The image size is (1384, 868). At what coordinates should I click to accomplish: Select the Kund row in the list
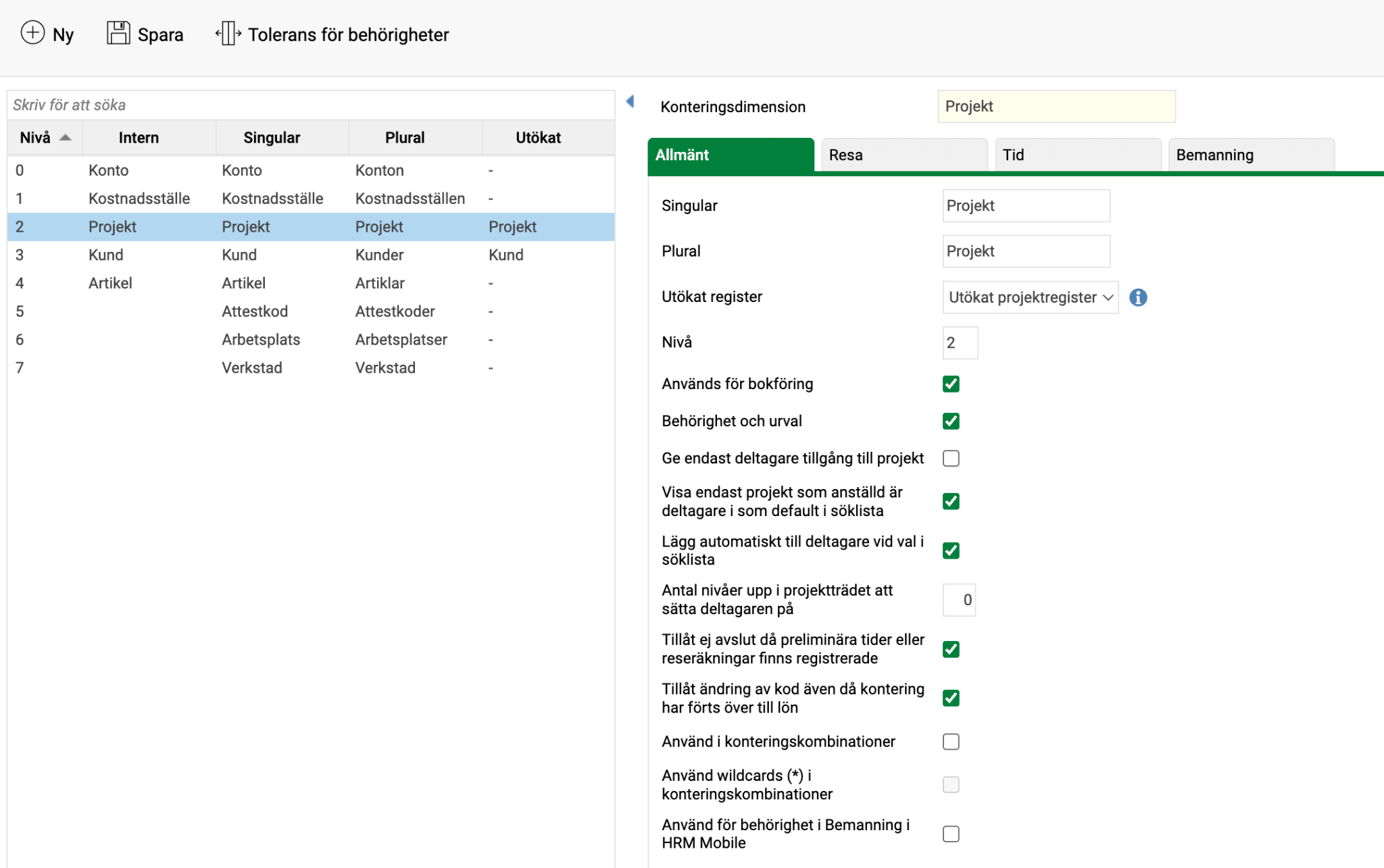click(x=311, y=255)
